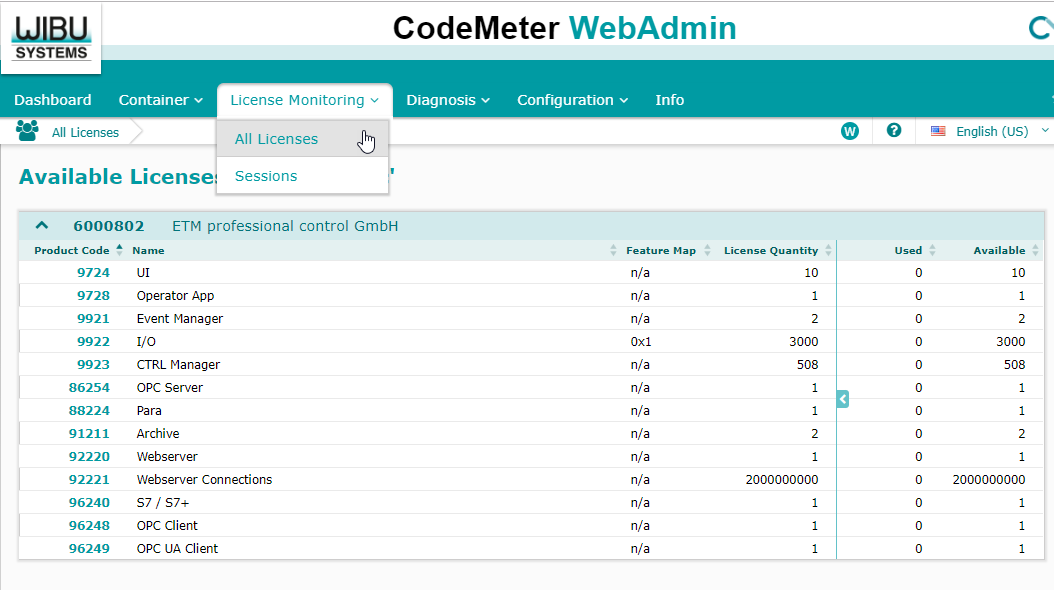Sort by Product Code column arrows

pyautogui.click(x=120, y=250)
